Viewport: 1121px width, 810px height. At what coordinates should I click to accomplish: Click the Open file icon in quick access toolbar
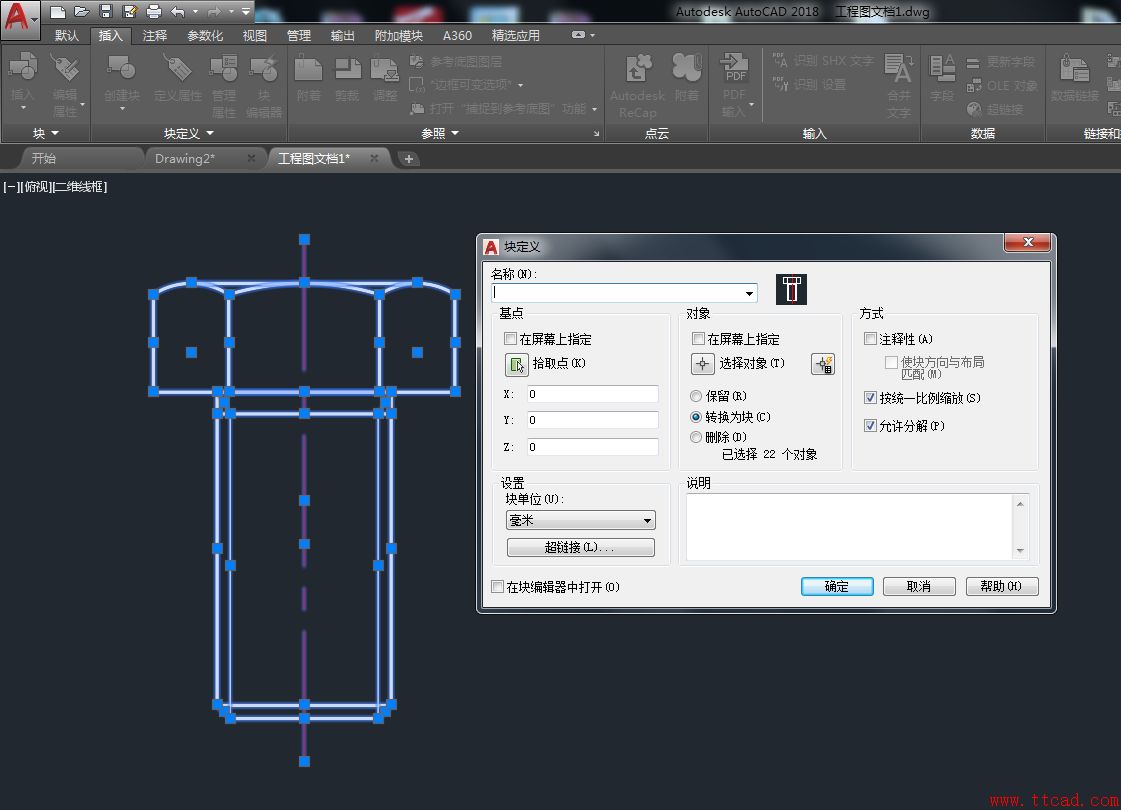(x=82, y=11)
